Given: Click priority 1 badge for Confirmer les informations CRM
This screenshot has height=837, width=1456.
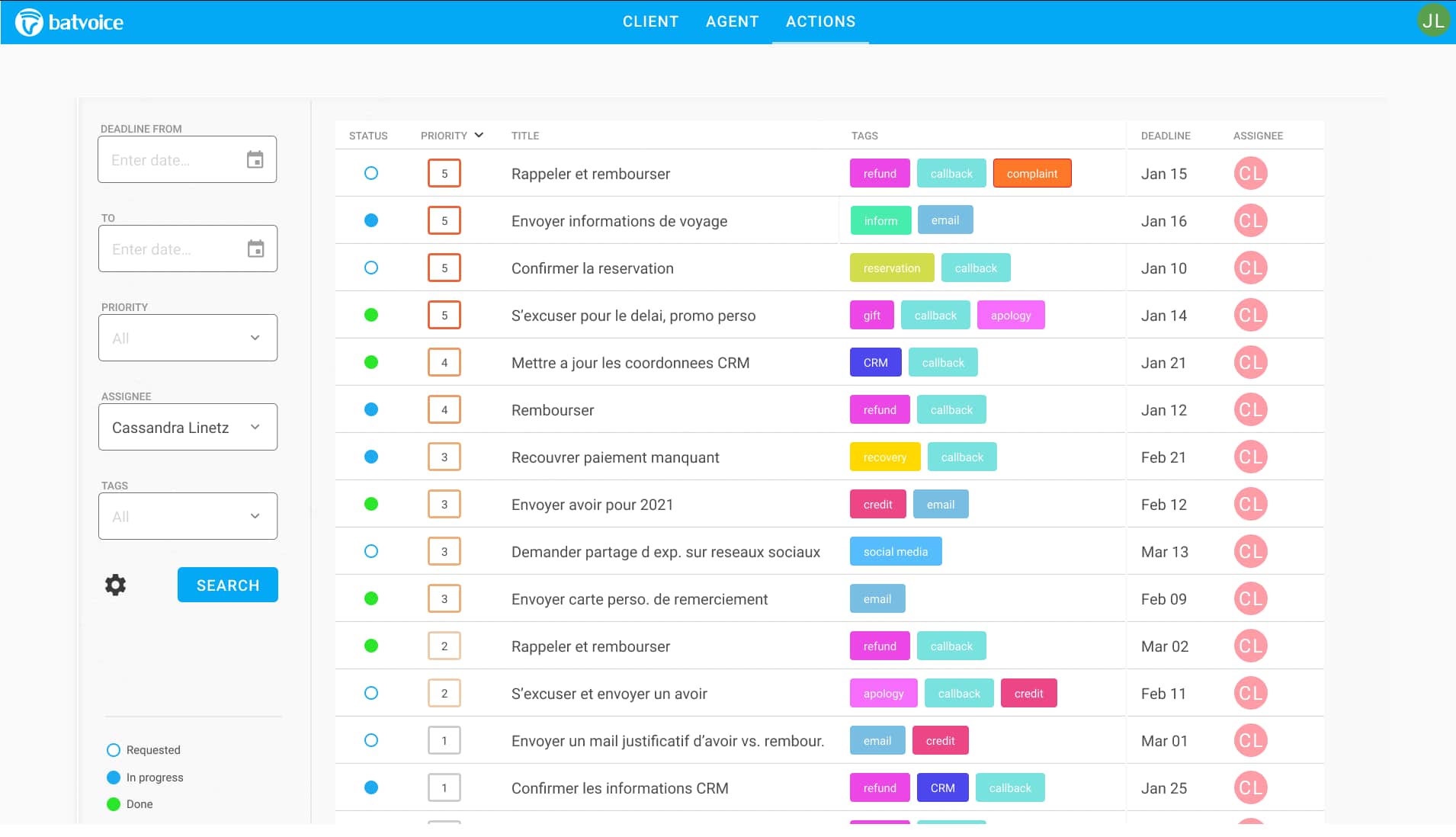Looking at the screenshot, I should [444, 788].
